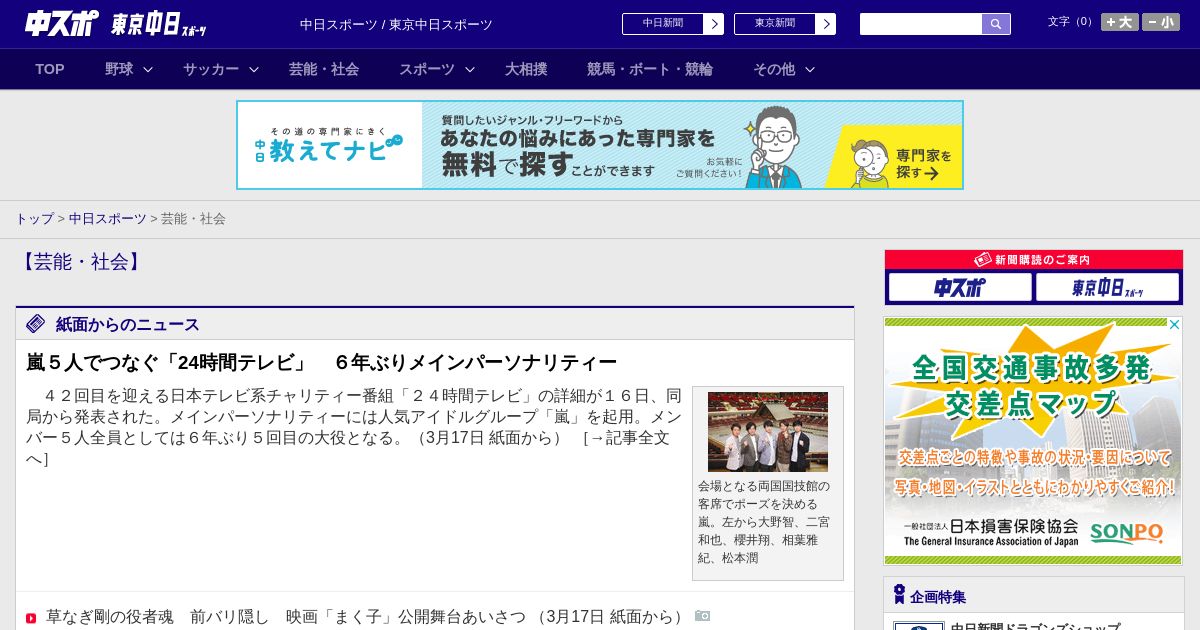Click the 企画特集 ribbon icon
Viewport: 1200px width, 630px height.
(899, 595)
